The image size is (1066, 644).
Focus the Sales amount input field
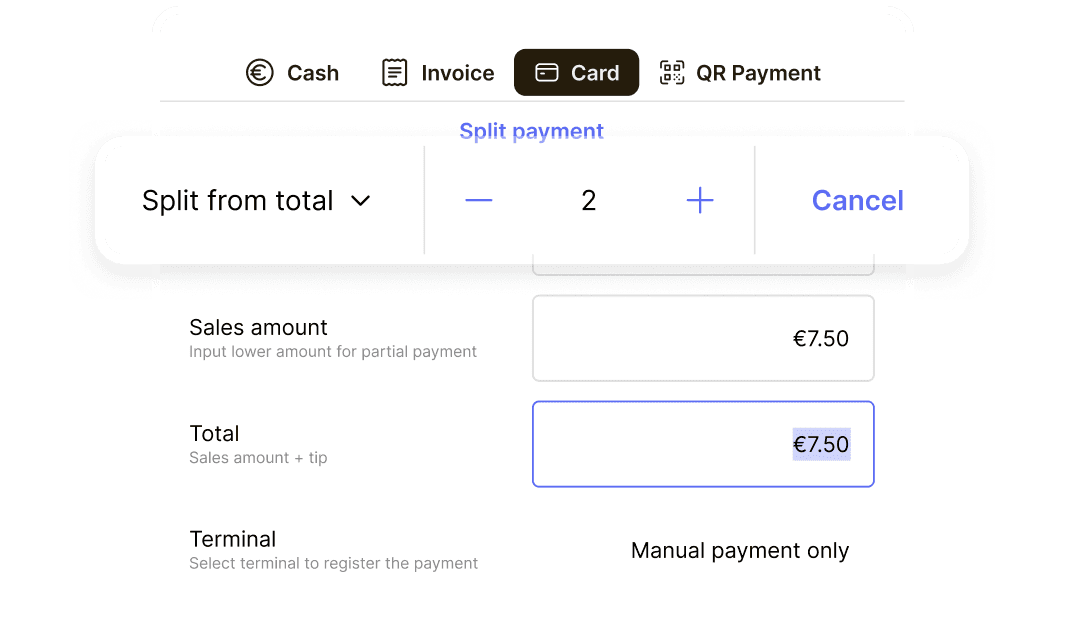[703, 338]
